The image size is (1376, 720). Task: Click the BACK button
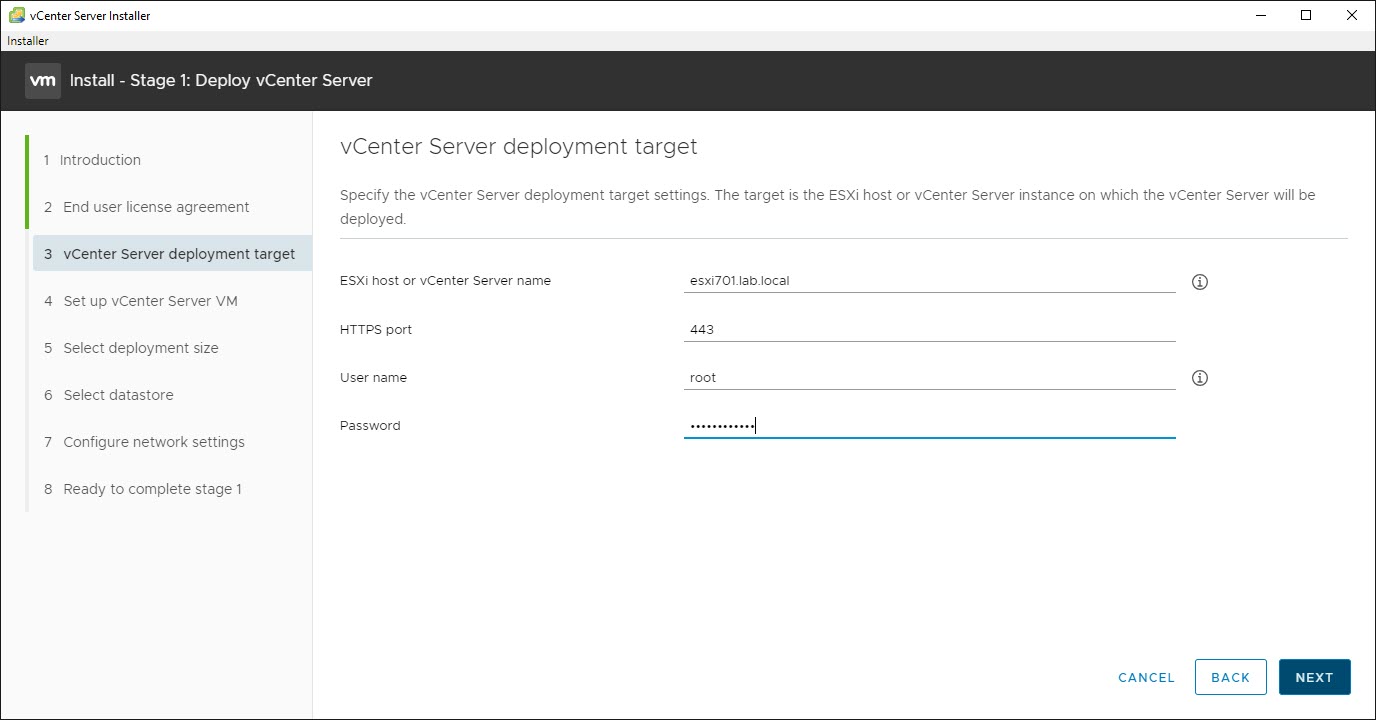[1230, 677]
